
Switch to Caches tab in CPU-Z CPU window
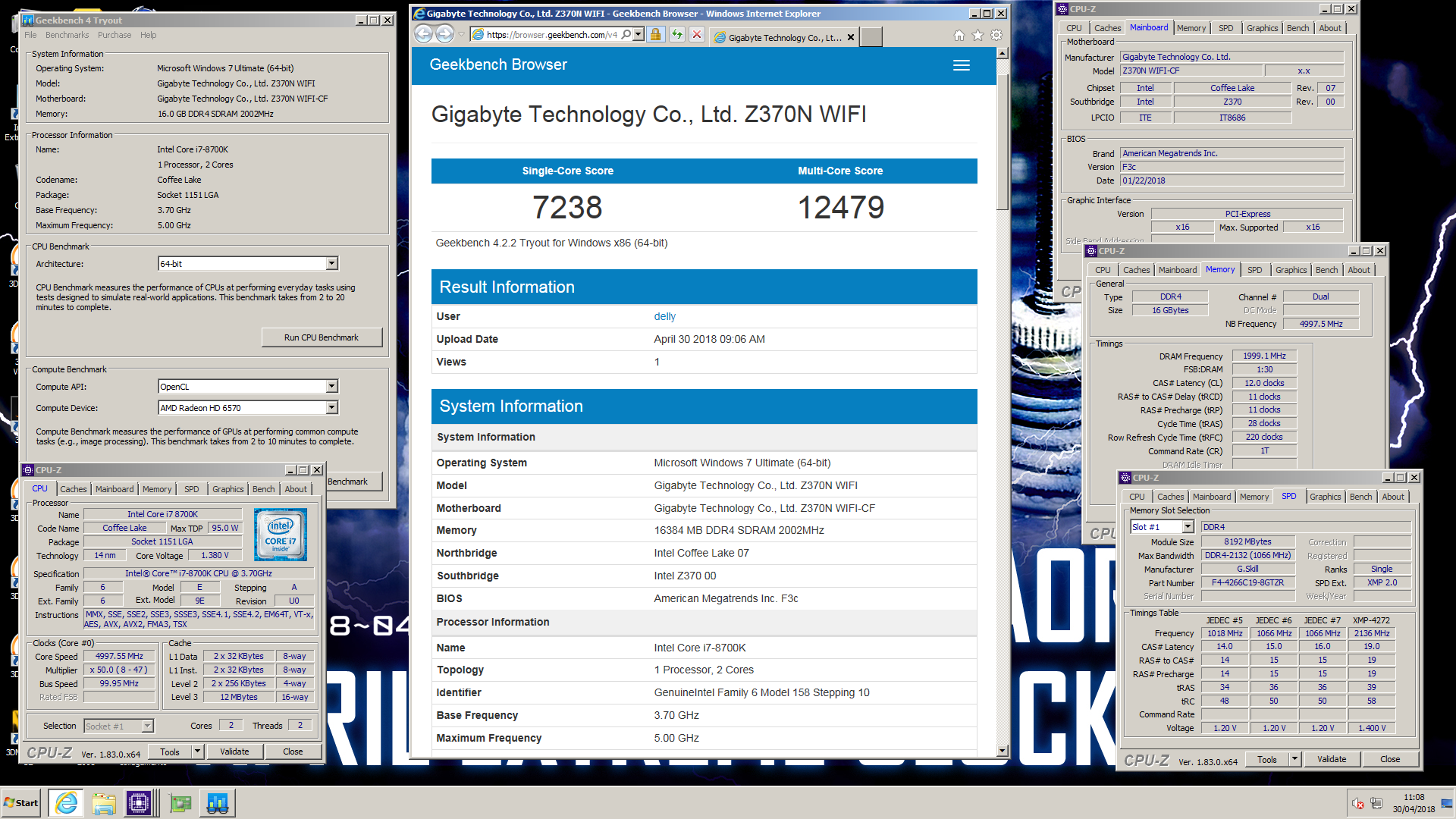click(74, 489)
